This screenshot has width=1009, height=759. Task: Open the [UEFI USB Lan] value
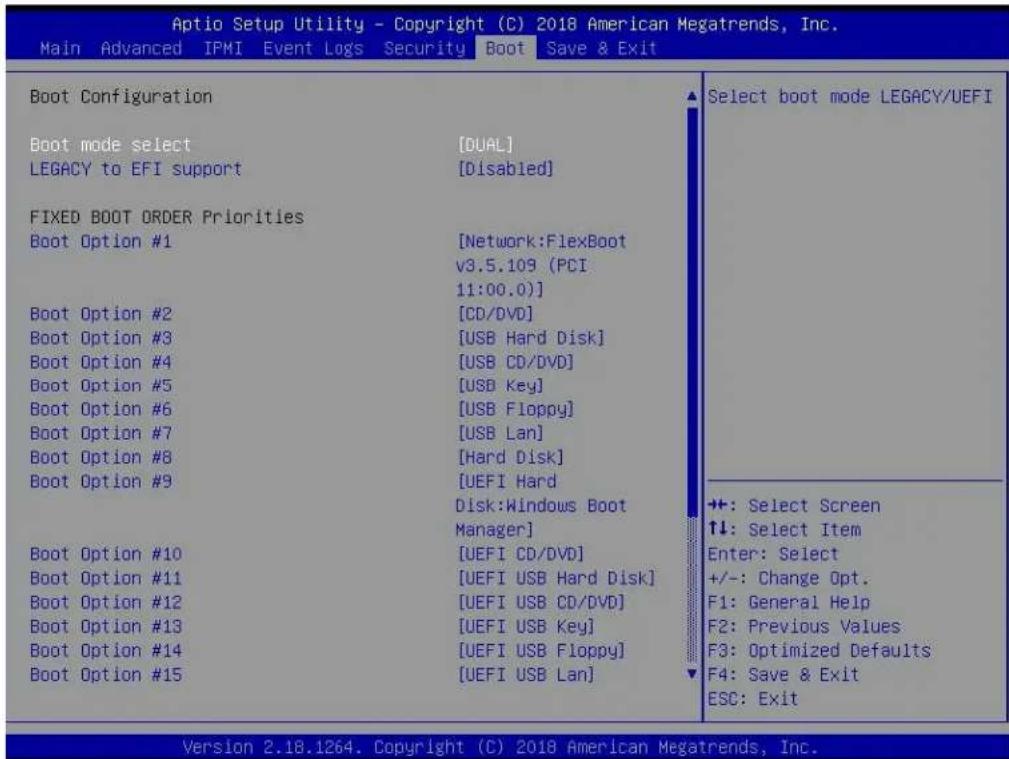(526, 675)
